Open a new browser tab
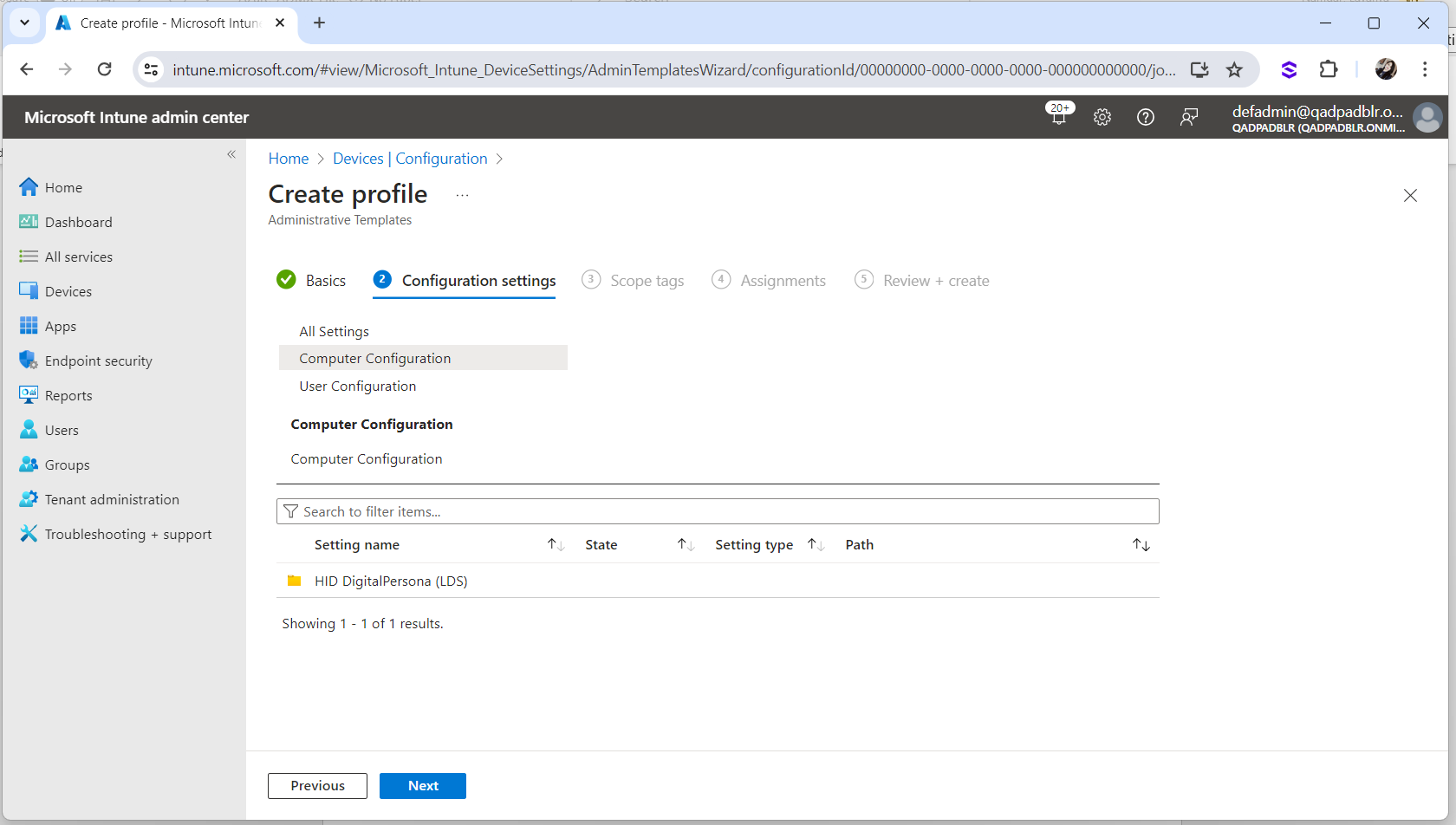 click(319, 23)
